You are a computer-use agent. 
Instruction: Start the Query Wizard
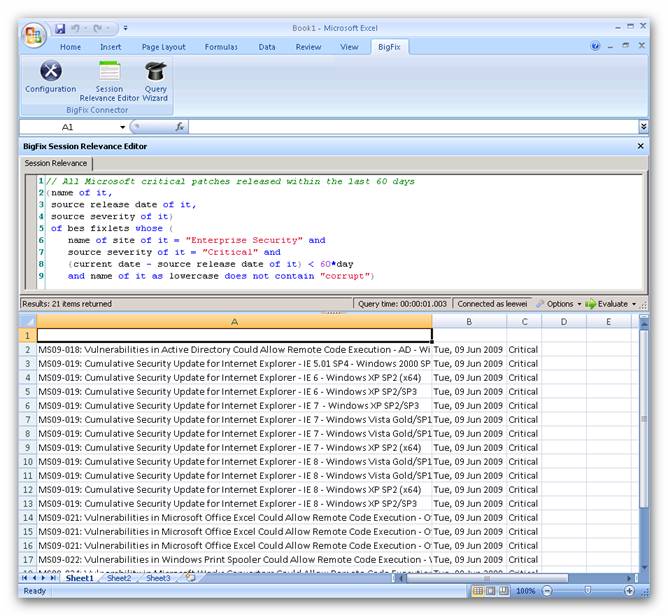(x=155, y=81)
